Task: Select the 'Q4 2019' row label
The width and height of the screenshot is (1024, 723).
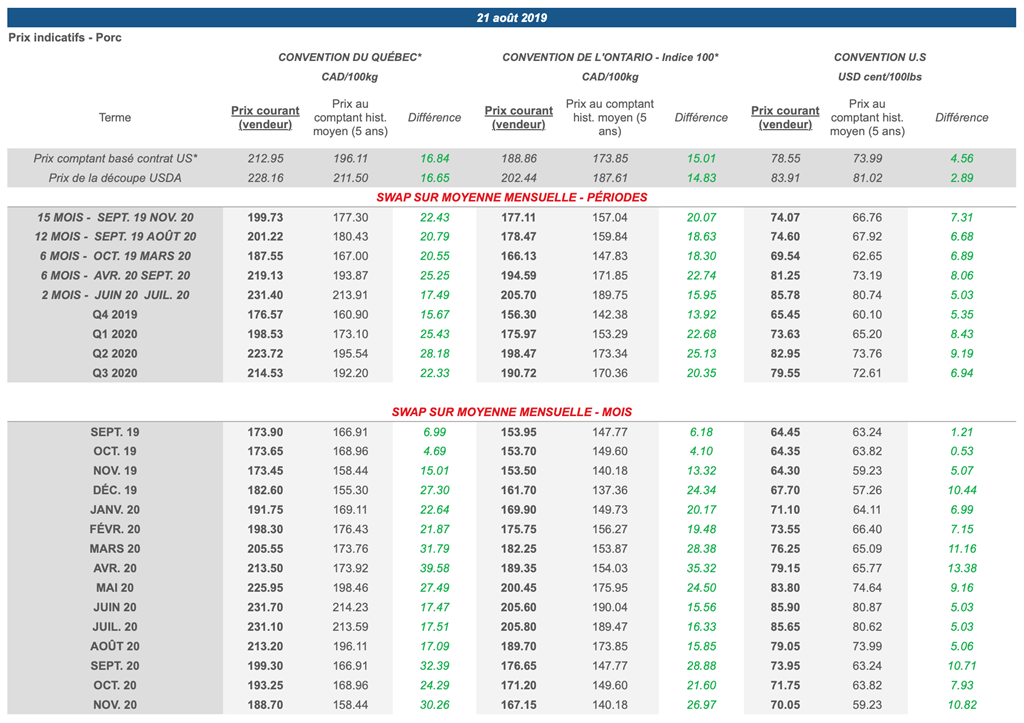Action: pyautogui.click(x=115, y=314)
